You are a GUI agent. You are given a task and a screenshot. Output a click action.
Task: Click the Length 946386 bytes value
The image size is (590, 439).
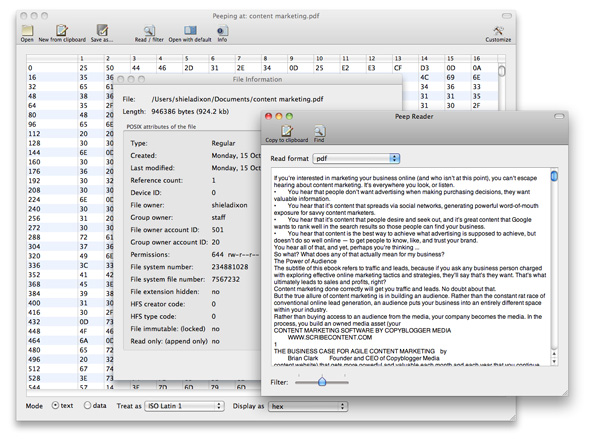pos(190,112)
